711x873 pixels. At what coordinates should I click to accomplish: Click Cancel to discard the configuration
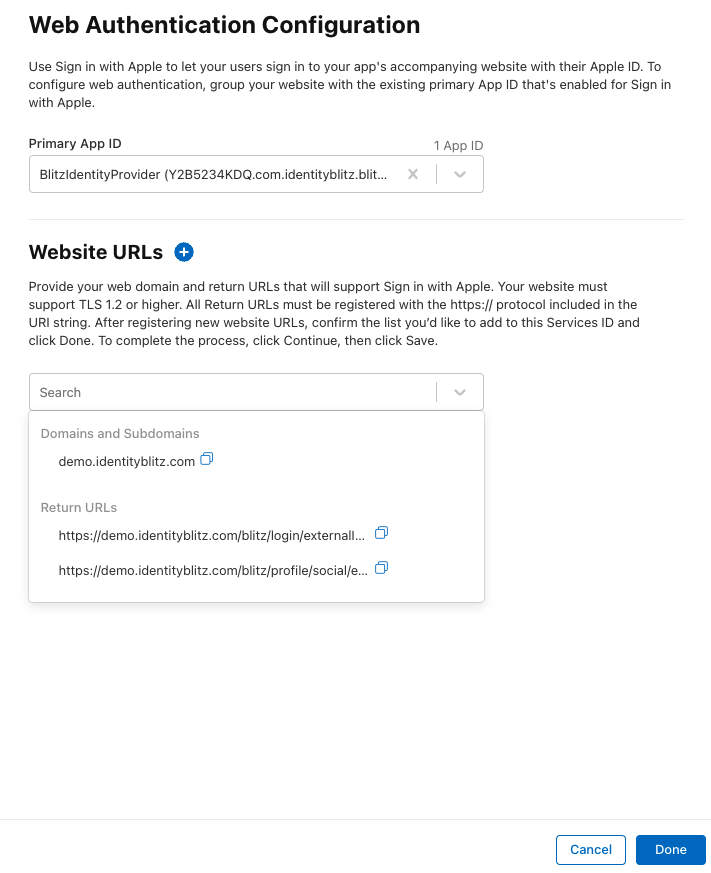point(591,850)
